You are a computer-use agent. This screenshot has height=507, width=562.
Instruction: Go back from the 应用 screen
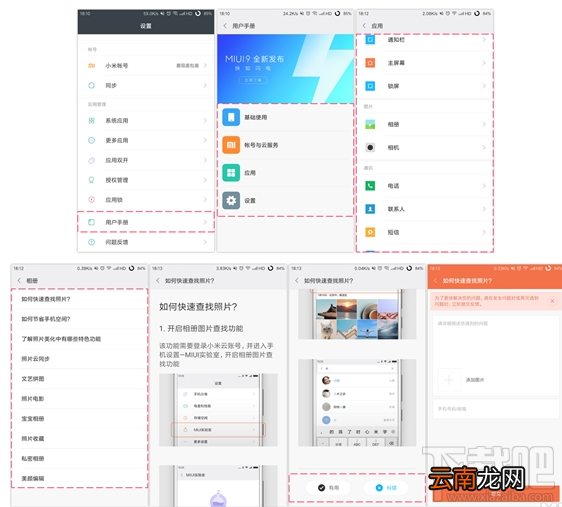click(x=364, y=26)
